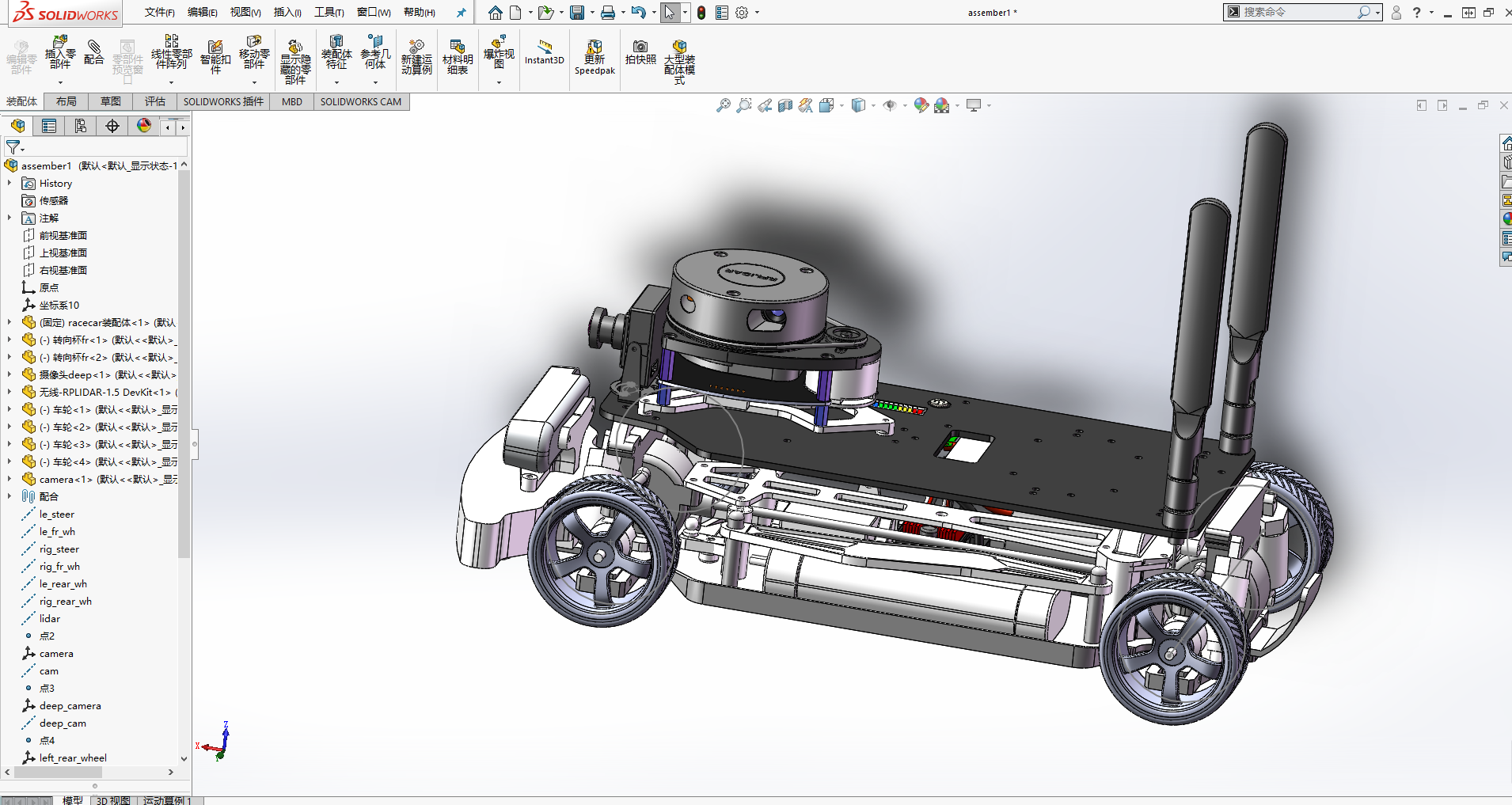This screenshot has height=805, width=1512.
Task: Click the filter funnel icon in tree
Action: click(13, 147)
